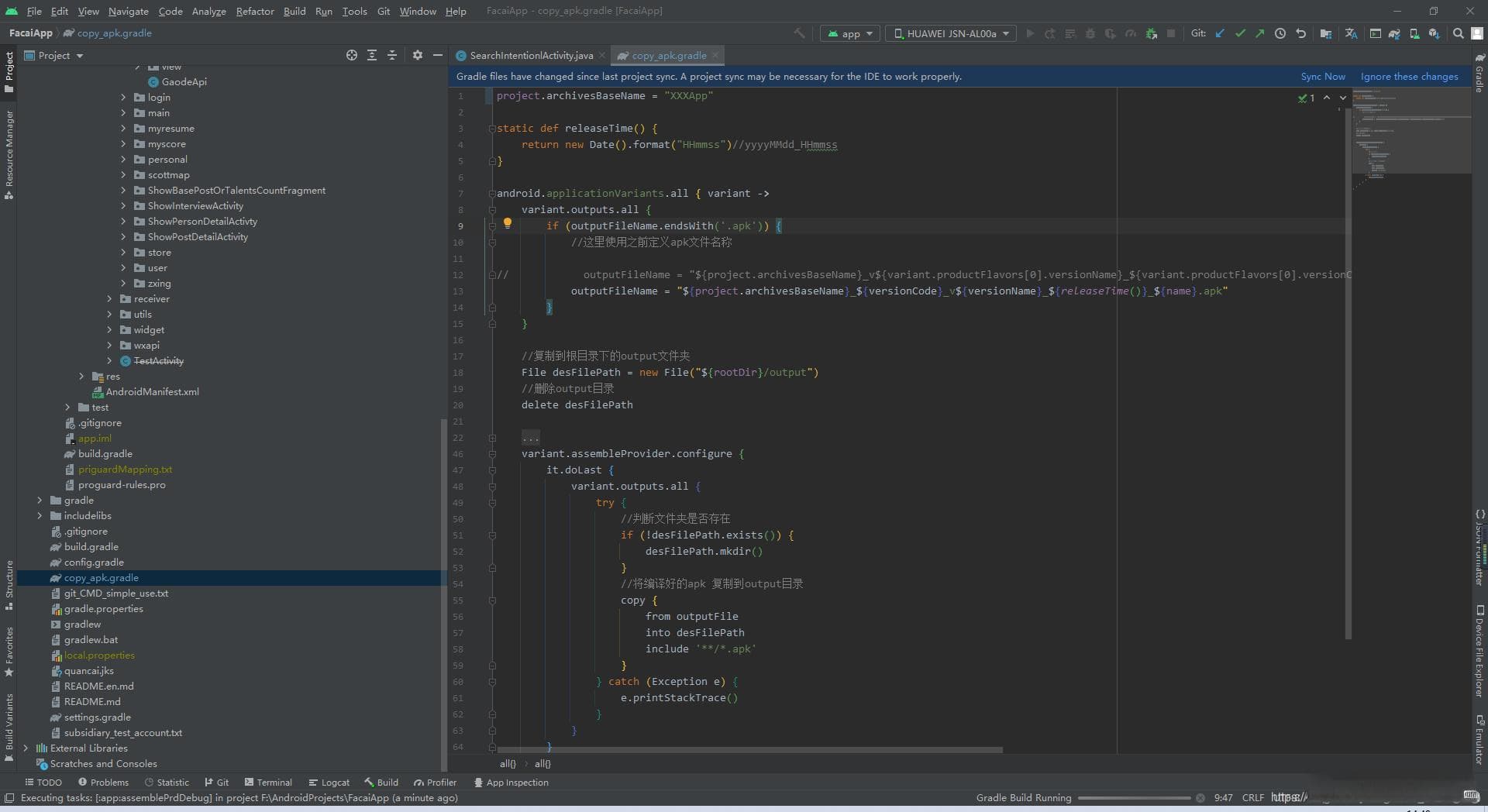Open the Project view selector dropdown
Image resolution: width=1488 pixels, height=812 pixels.
tap(53, 55)
